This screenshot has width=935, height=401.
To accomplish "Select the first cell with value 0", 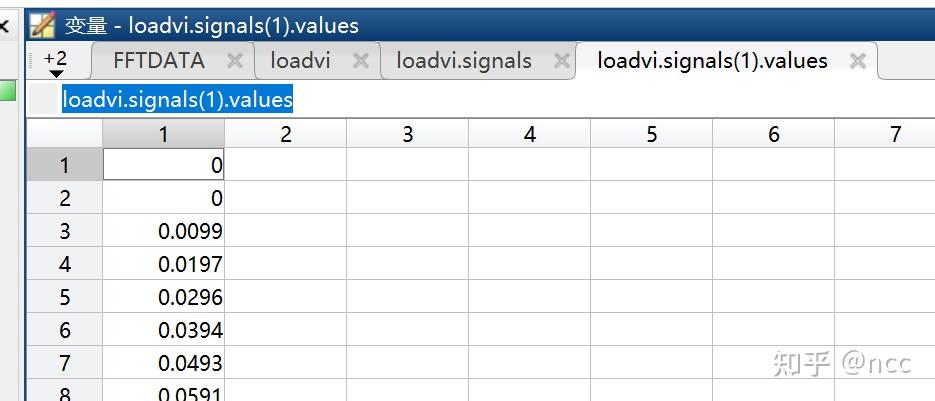I will point(164,165).
